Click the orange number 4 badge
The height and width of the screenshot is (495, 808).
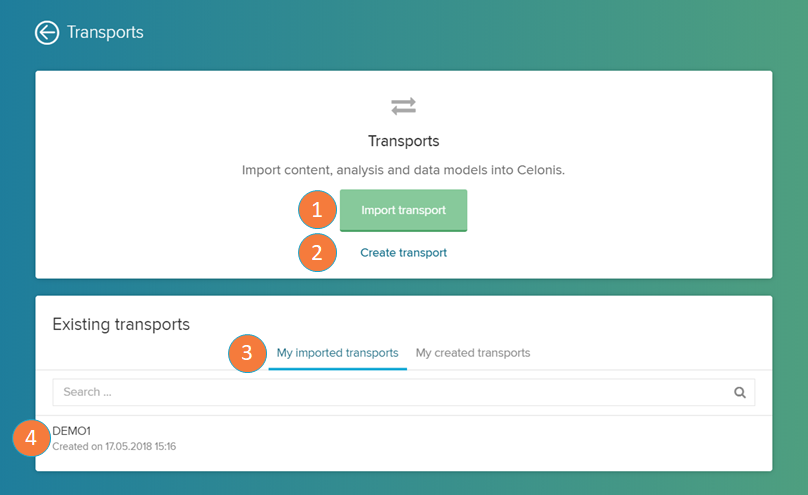31,438
